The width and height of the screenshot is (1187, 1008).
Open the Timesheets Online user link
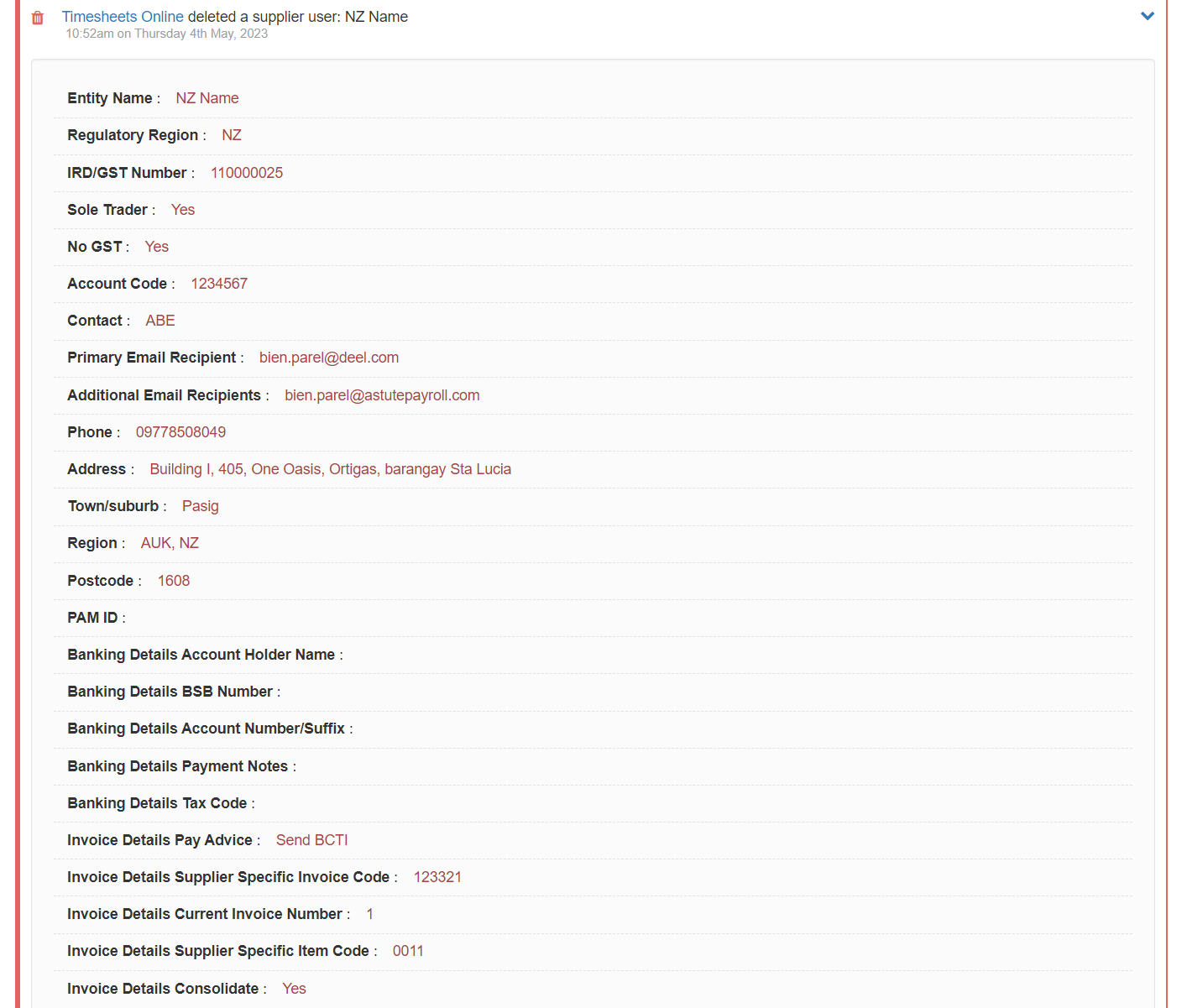tap(123, 17)
